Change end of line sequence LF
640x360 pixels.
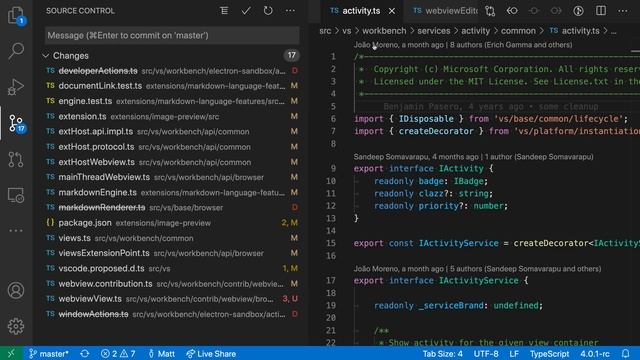(x=514, y=353)
